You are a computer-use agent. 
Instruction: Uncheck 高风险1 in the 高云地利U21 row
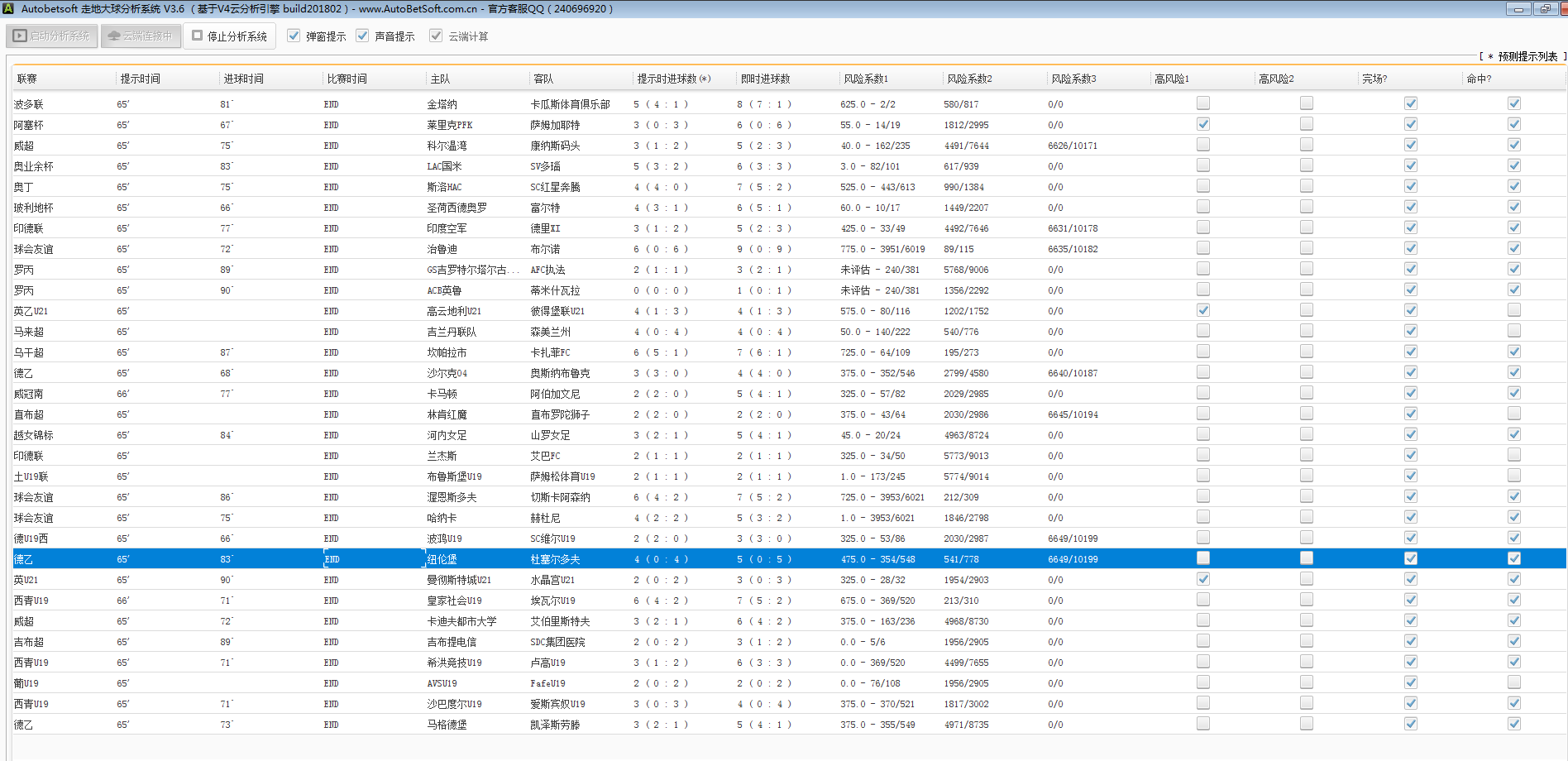tap(1203, 310)
